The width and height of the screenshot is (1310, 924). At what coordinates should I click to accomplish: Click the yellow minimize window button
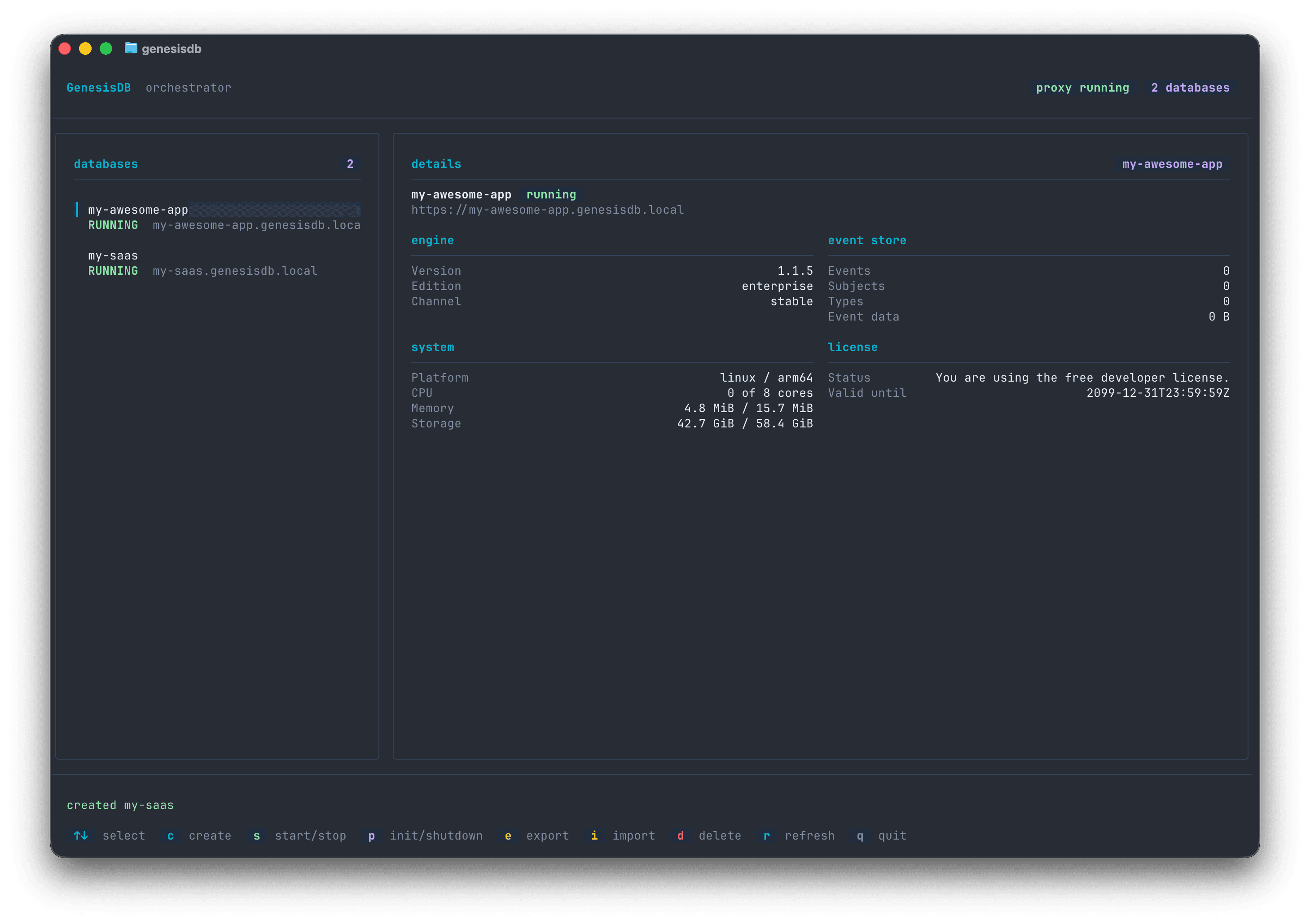point(85,48)
